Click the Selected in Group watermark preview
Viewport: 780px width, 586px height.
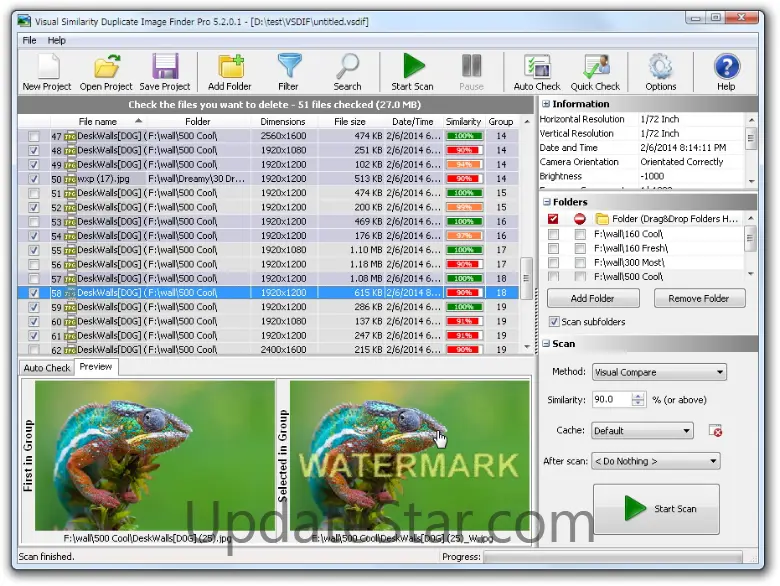409,455
